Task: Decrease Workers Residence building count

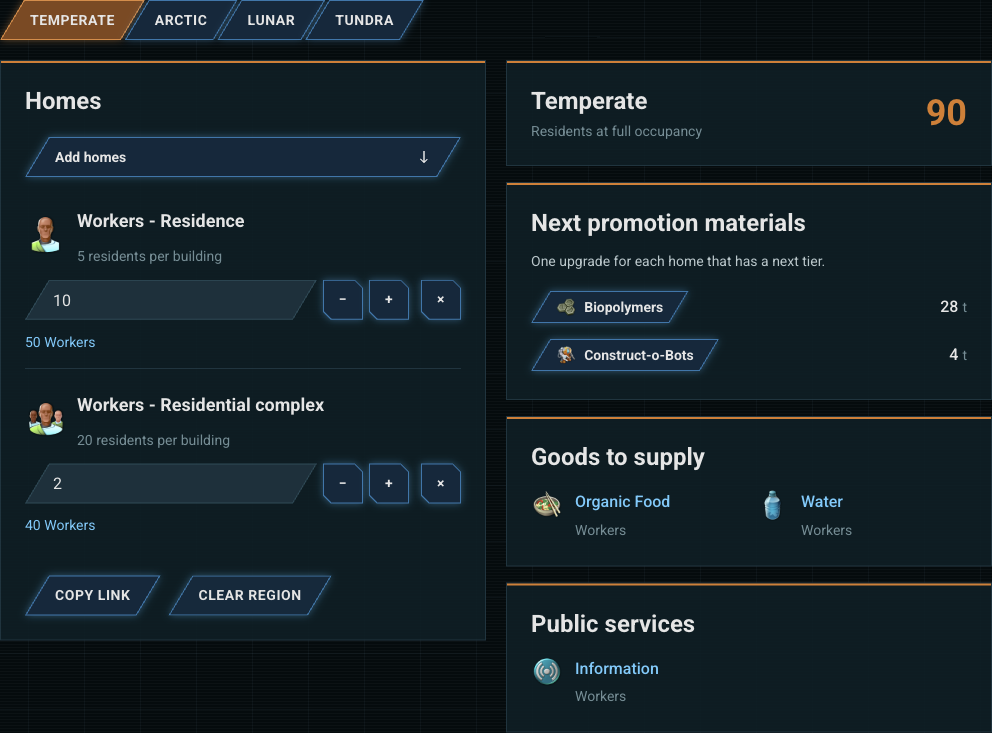Action: [x=343, y=300]
